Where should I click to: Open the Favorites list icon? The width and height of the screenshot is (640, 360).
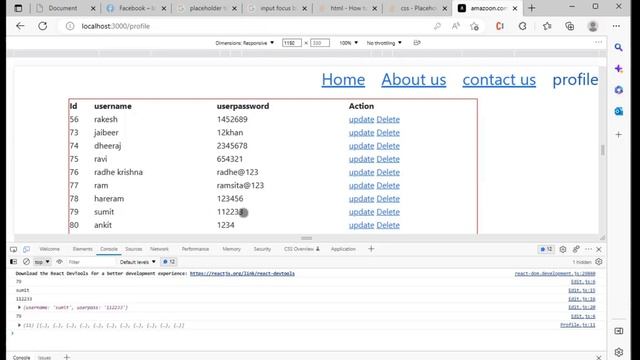click(x=547, y=26)
